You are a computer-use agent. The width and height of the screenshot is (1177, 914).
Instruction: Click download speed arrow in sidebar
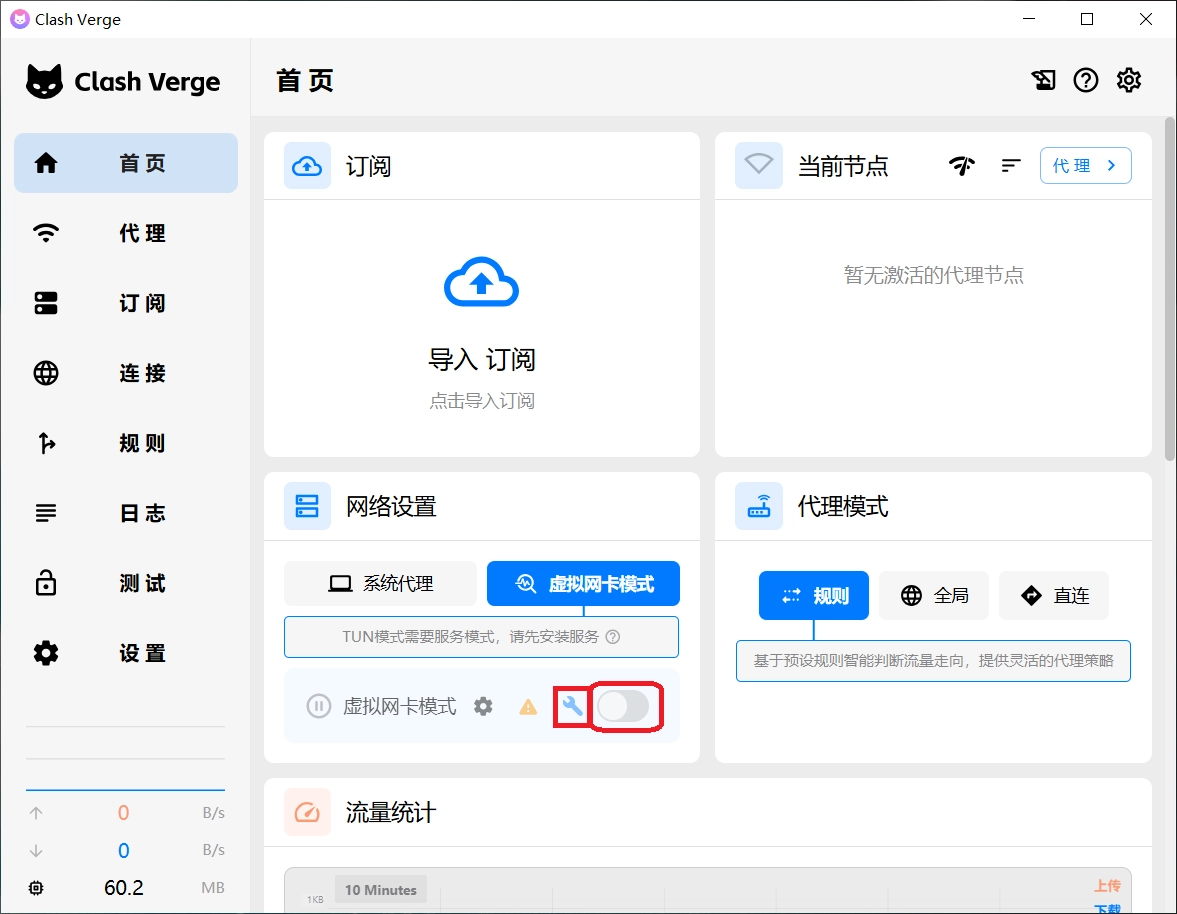pos(36,850)
